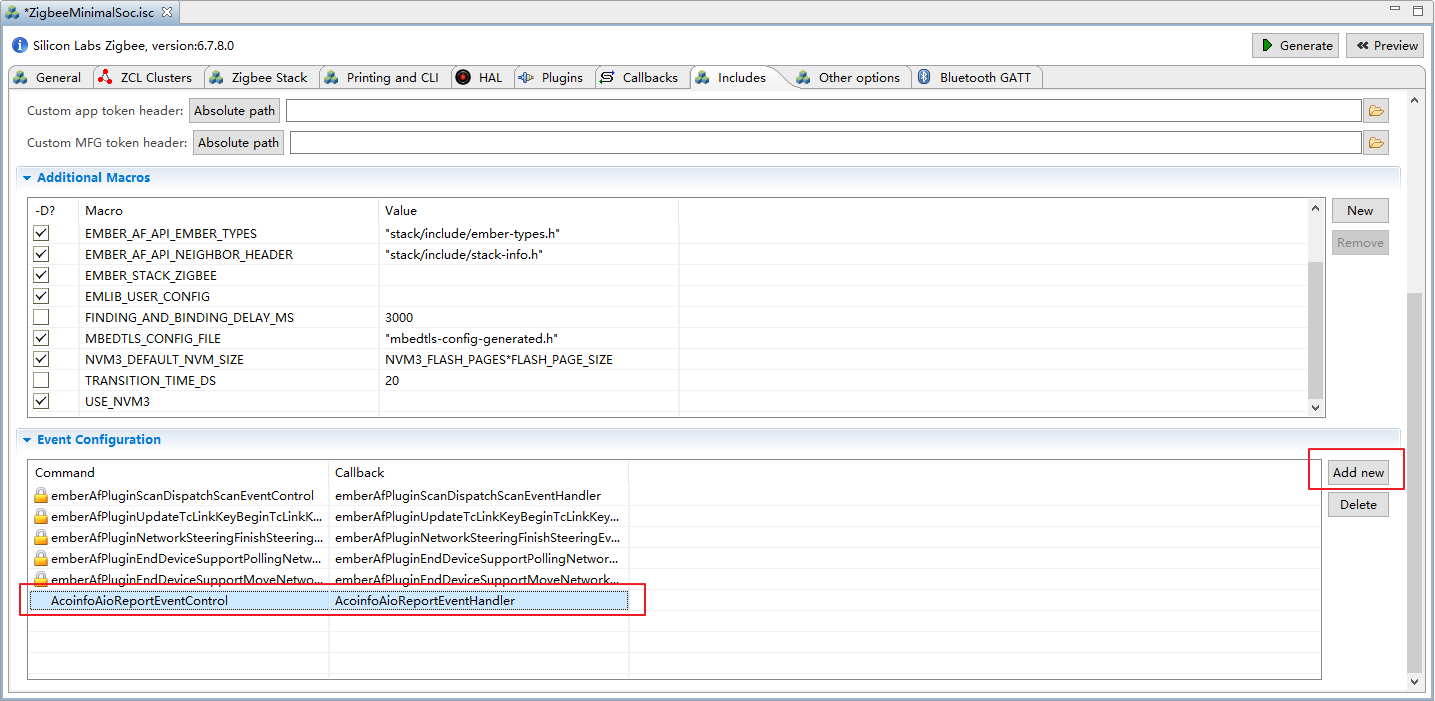Enable the TRANSITION_TIME_DS macro checkbox
This screenshot has height=701, width=1435.
pos(41,381)
